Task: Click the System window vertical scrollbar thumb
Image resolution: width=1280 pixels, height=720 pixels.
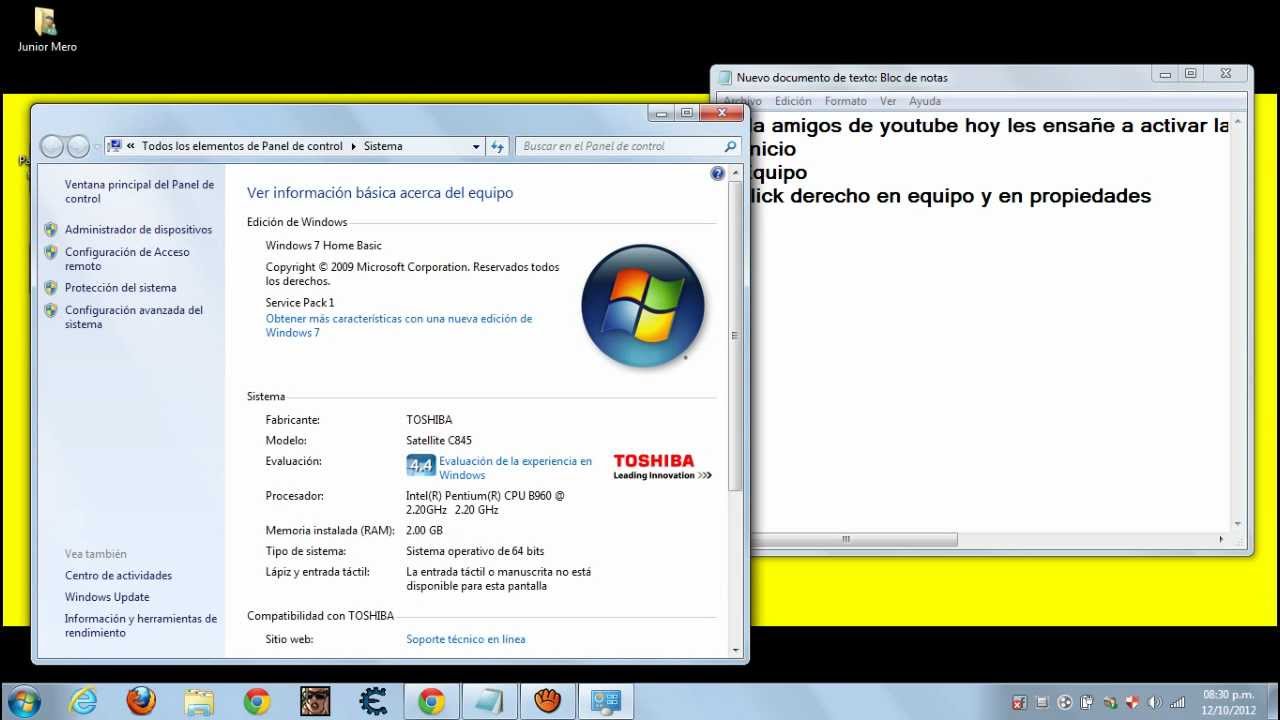Action: click(x=736, y=336)
